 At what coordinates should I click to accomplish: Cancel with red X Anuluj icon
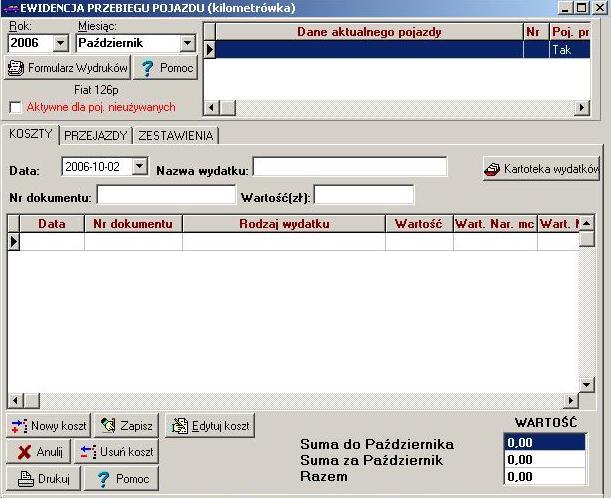coord(24,452)
